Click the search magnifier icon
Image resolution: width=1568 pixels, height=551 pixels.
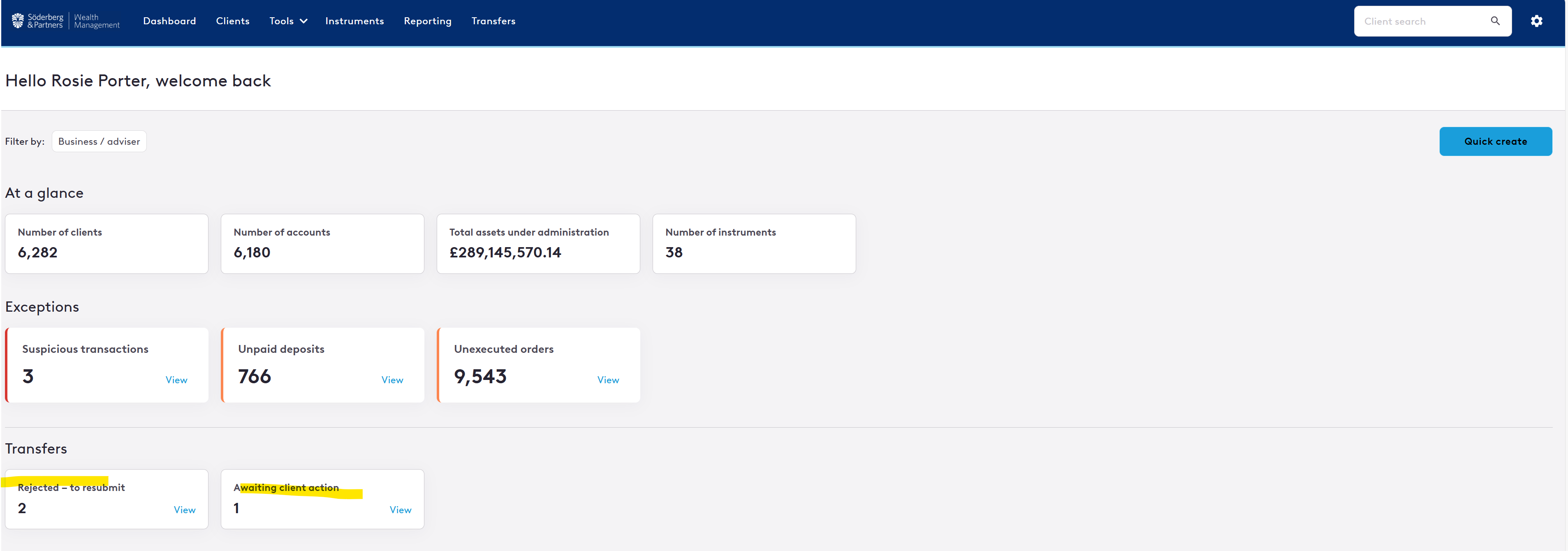(x=1494, y=21)
